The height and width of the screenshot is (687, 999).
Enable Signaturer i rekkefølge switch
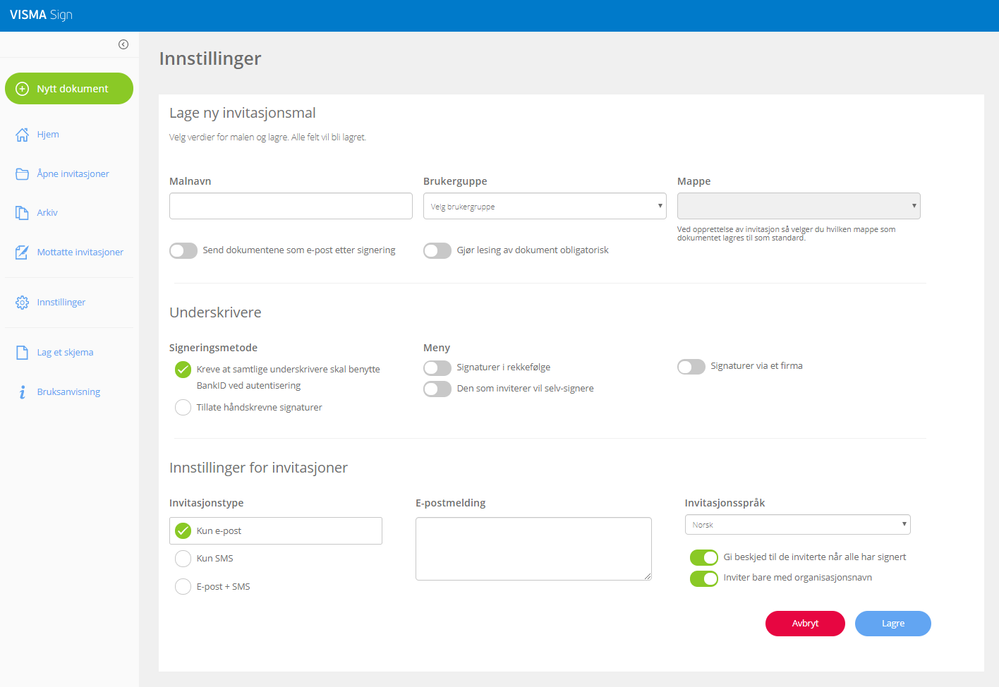point(437,368)
